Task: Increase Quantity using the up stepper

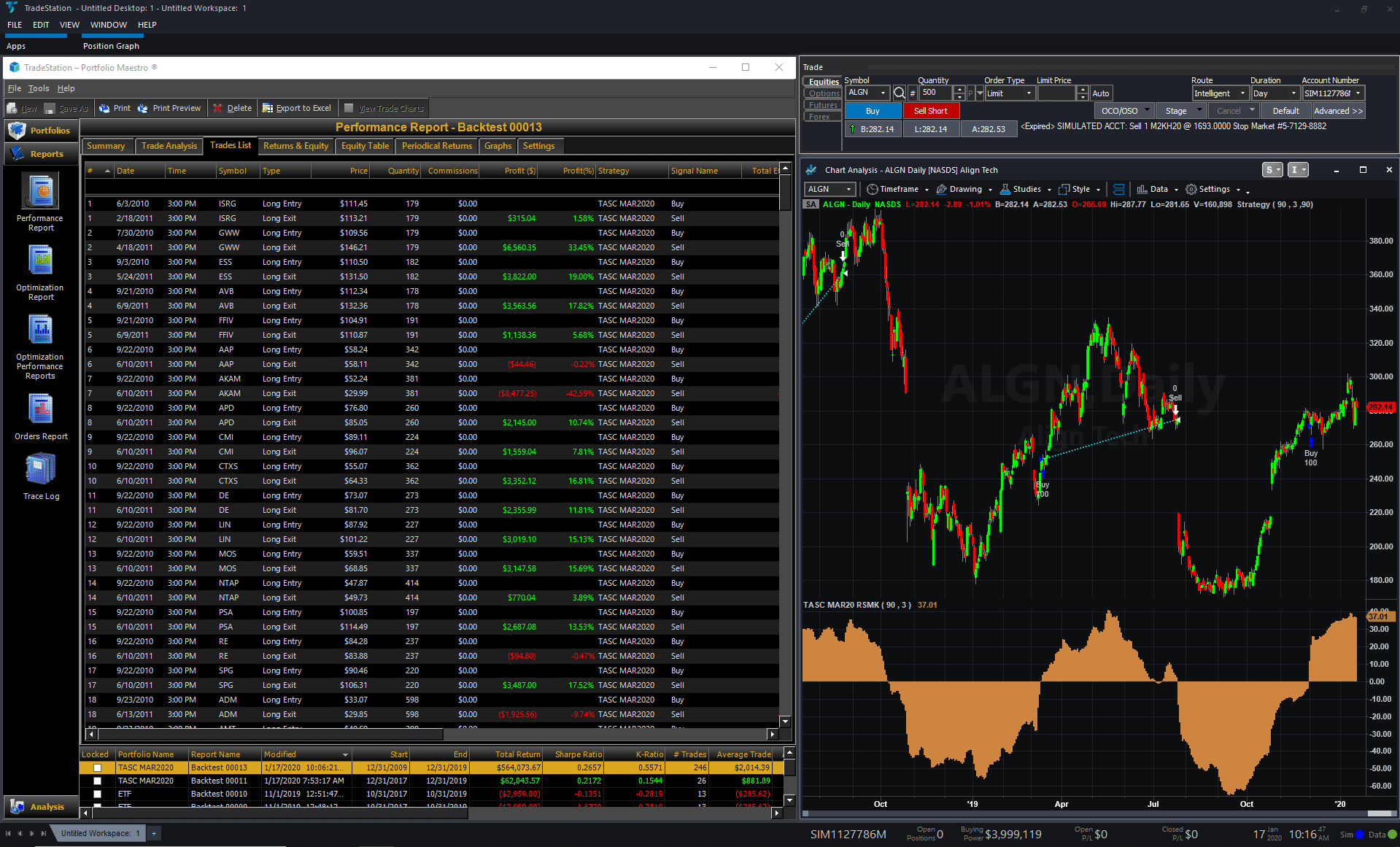Action: pyautogui.click(x=959, y=90)
